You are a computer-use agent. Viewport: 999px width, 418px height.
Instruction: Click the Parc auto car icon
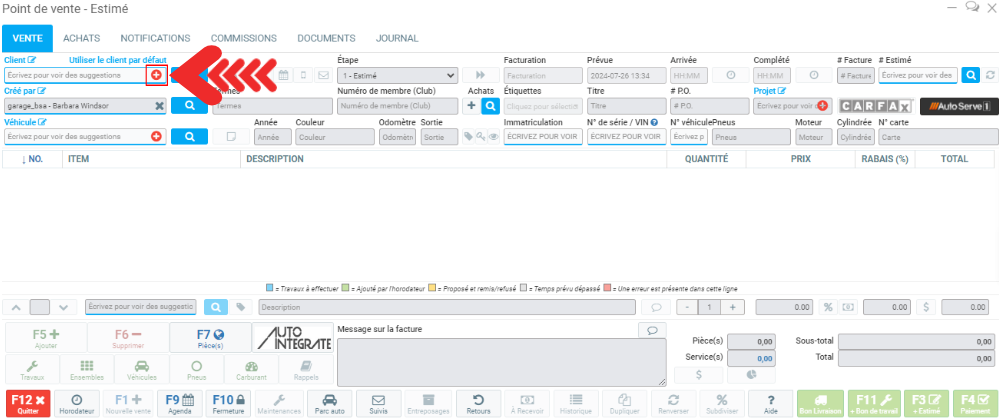(x=329, y=403)
